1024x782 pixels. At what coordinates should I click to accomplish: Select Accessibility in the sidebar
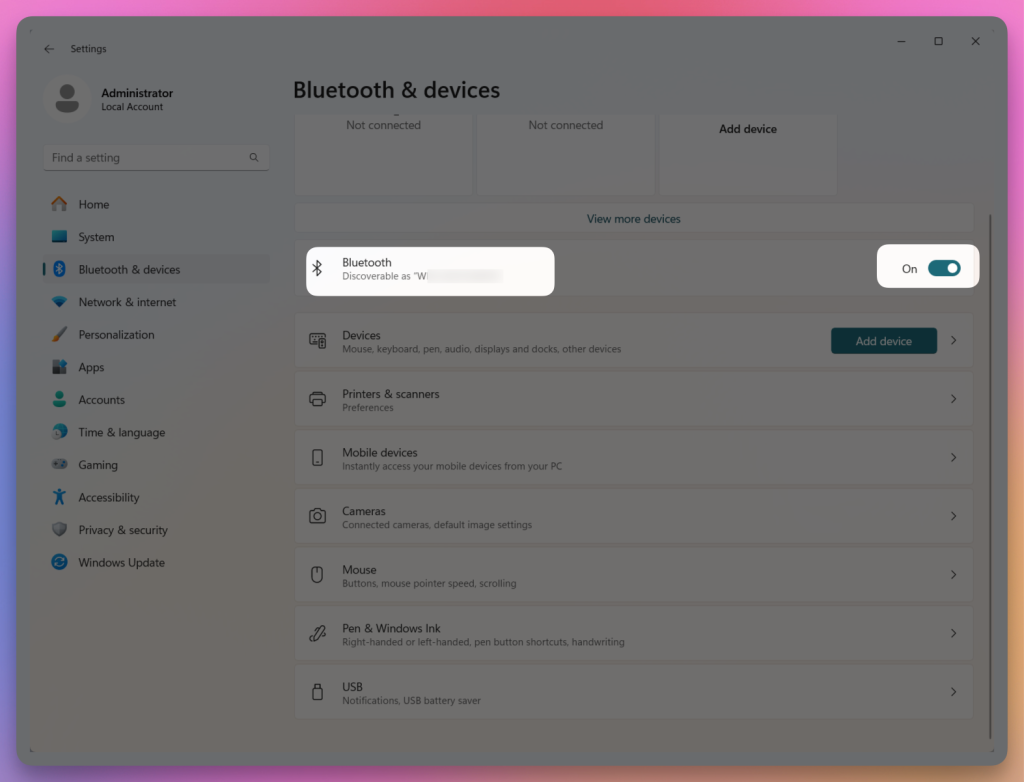pyautogui.click(x=156, y=497)
